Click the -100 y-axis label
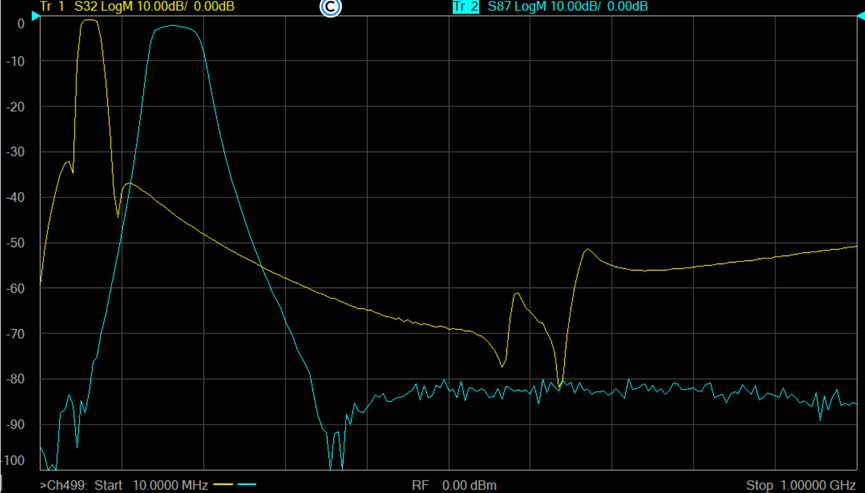Screen dimensions: 865x493 (x=14, y=460)
